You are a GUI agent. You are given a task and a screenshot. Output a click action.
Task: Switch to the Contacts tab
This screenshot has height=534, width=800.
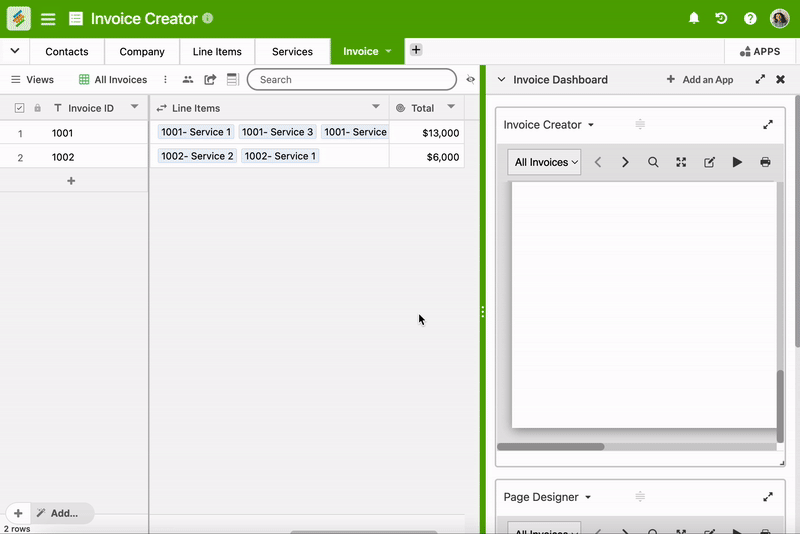coord(67,52)
